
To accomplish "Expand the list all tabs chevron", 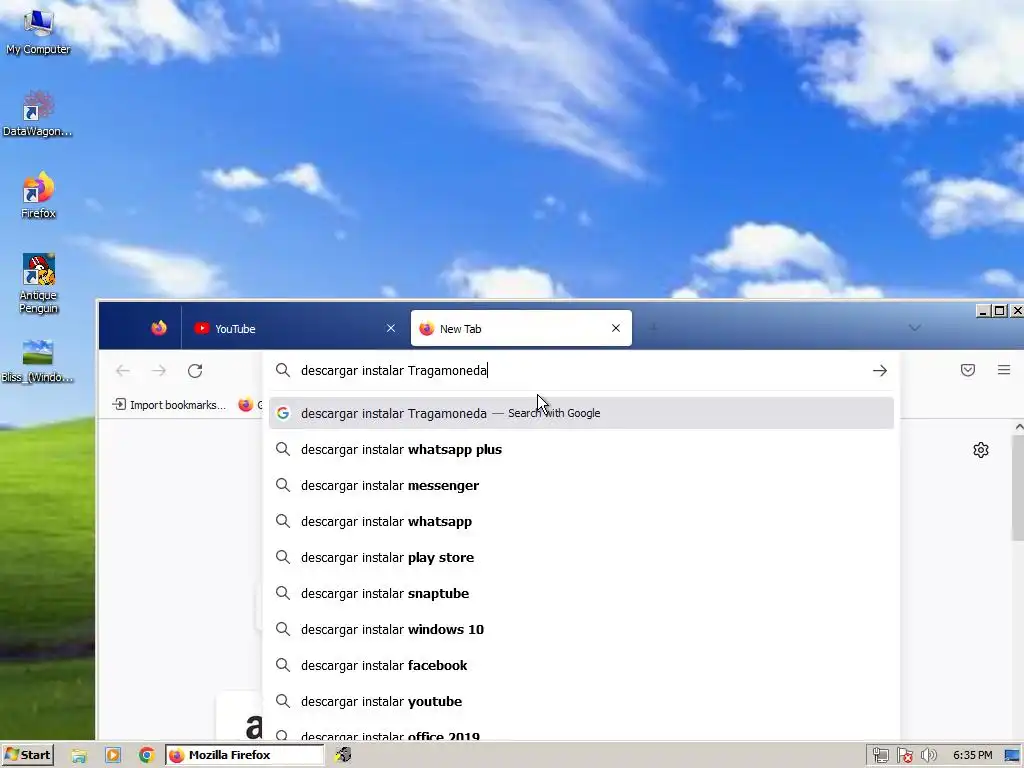I will [914, 328].
